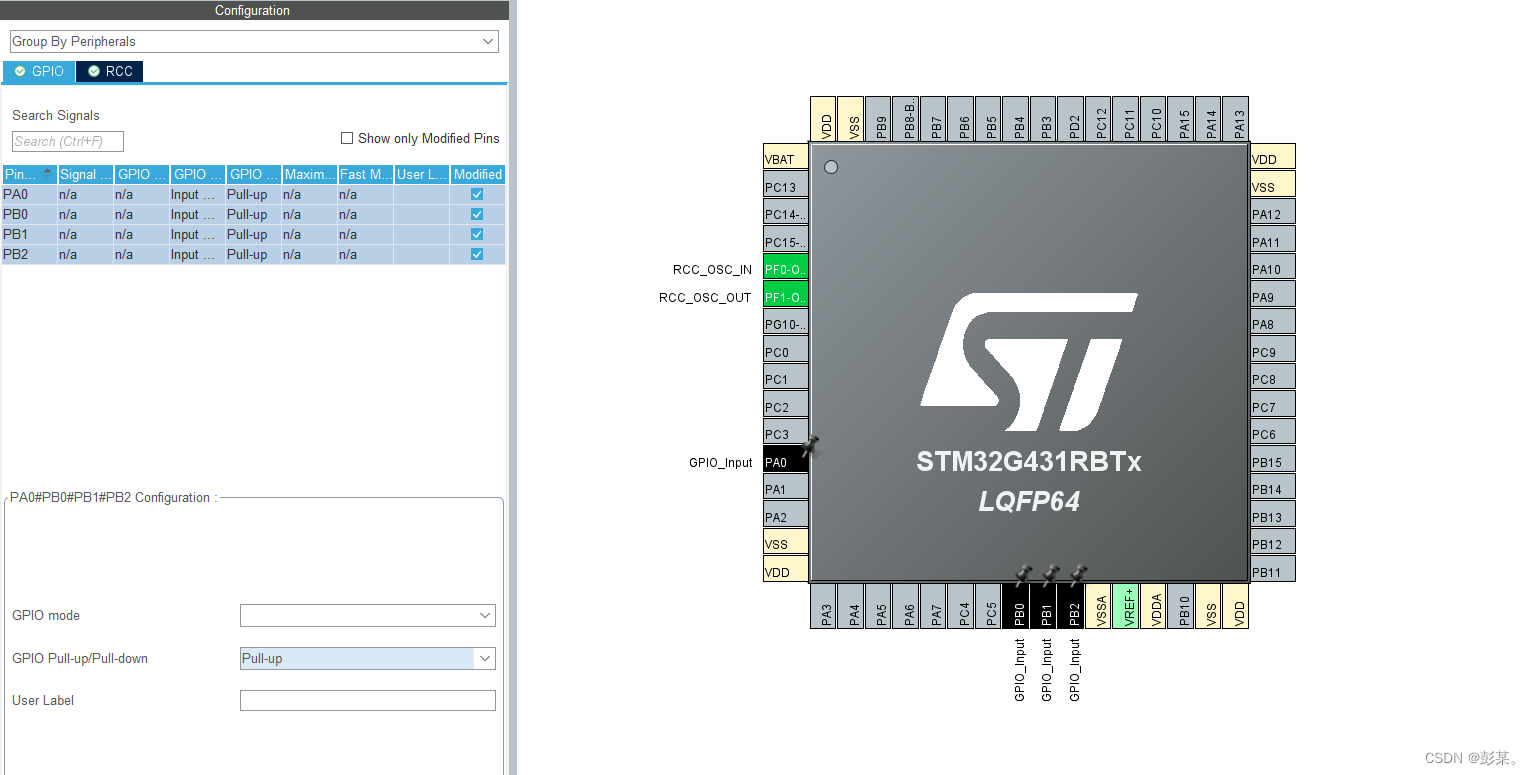The height and width of the screenshot is (775, 1530).
Task: Sort the table by the Signal column
Action: click(85, 174)
